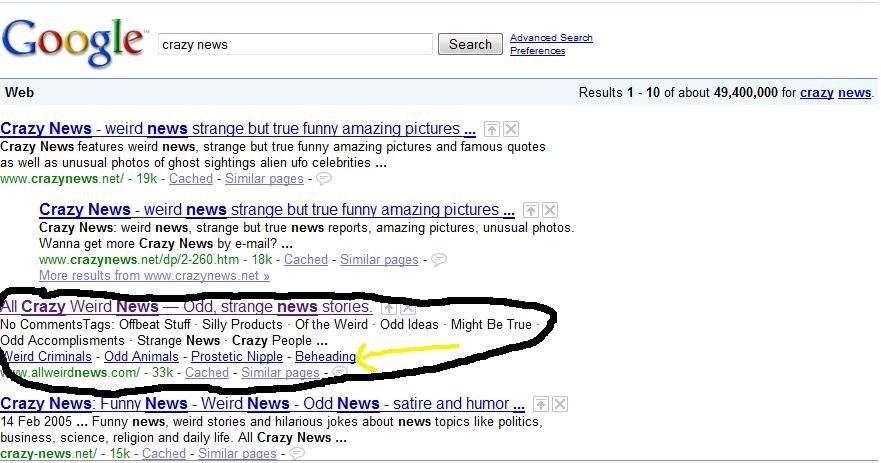The image size is (881, 463).
Task: Open Similar pages for www.crazynews.net/
Action: point(264,179)
